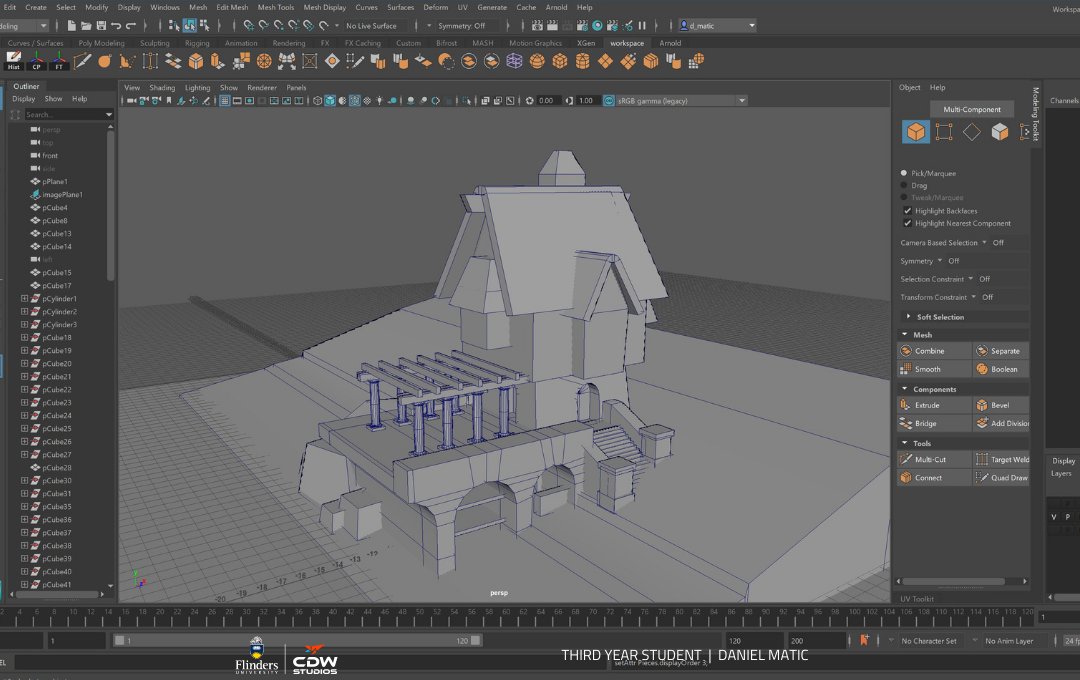Click the time slider bookmark icon
The image size is (1080, 680).
pyautogui.click(x=864, y=640)
